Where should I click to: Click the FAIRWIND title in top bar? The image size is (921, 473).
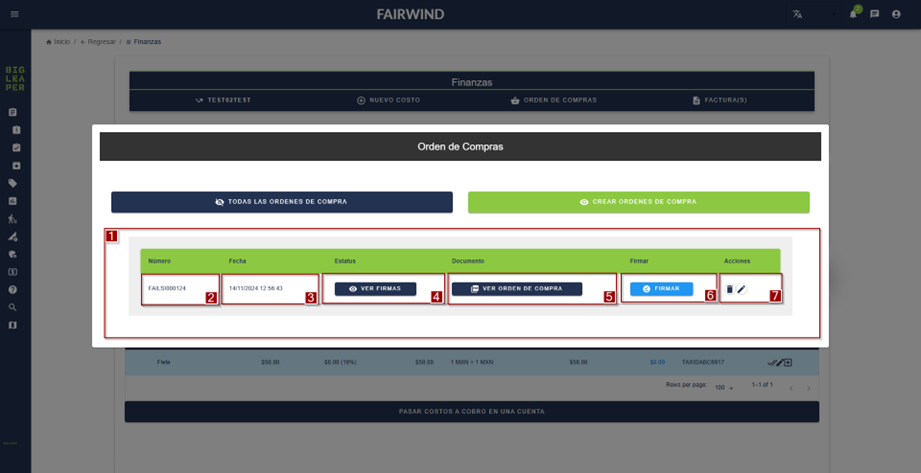coord(411,14)
